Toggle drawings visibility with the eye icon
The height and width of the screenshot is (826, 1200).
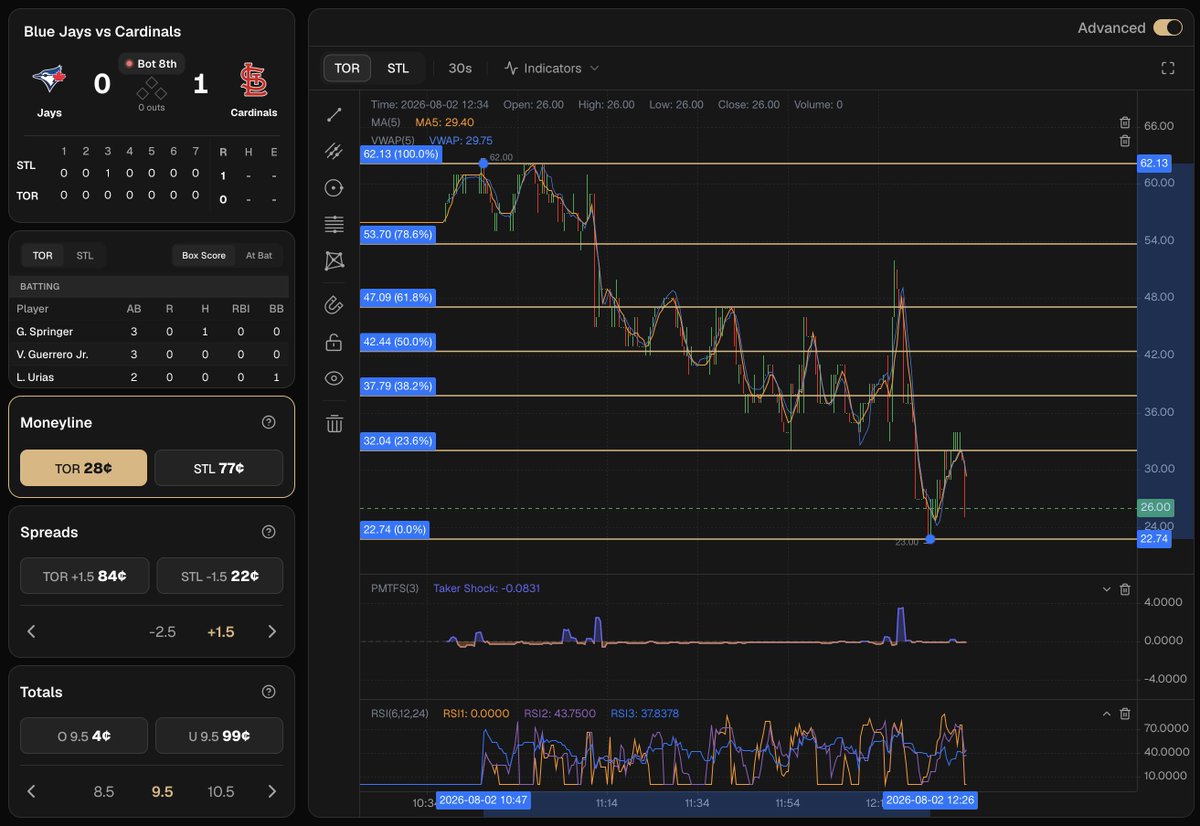(334, 378)
